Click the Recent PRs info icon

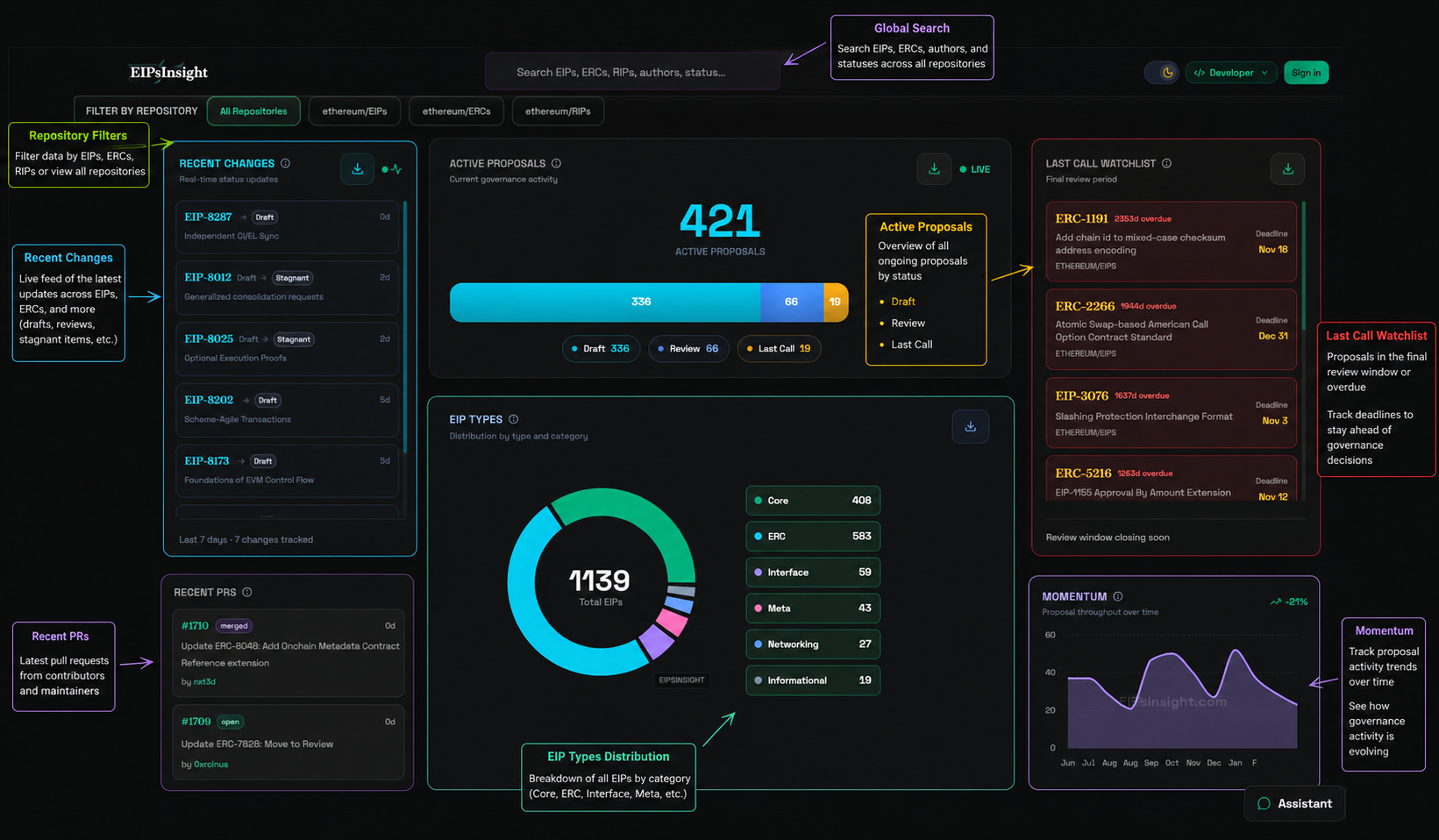(x=247, y=593)
